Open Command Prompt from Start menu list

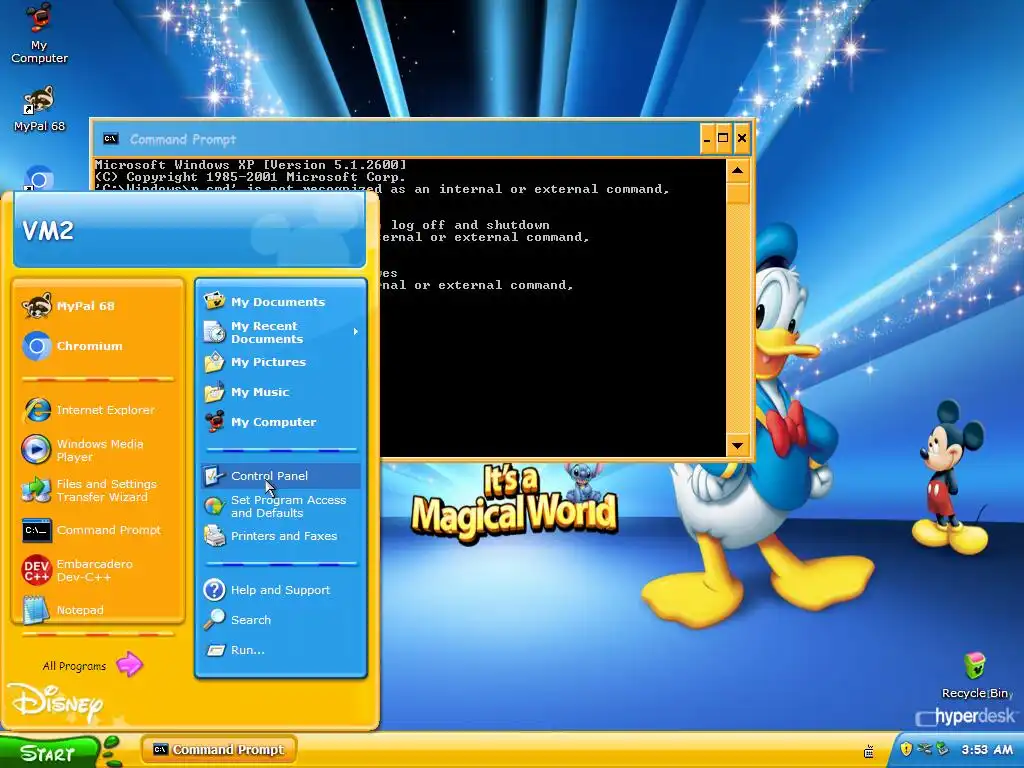point(98,530)
